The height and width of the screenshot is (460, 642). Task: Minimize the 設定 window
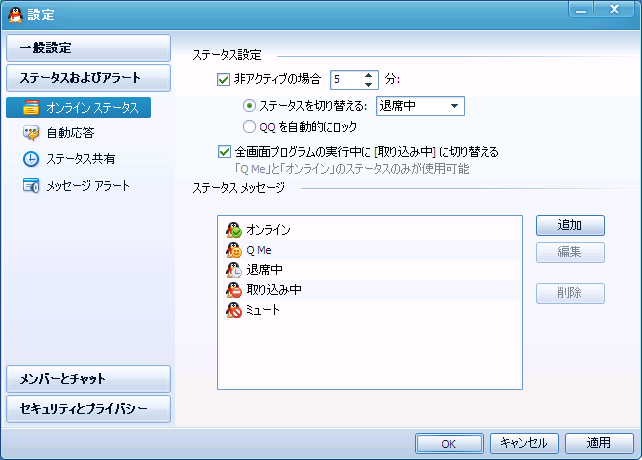point(581,9)
